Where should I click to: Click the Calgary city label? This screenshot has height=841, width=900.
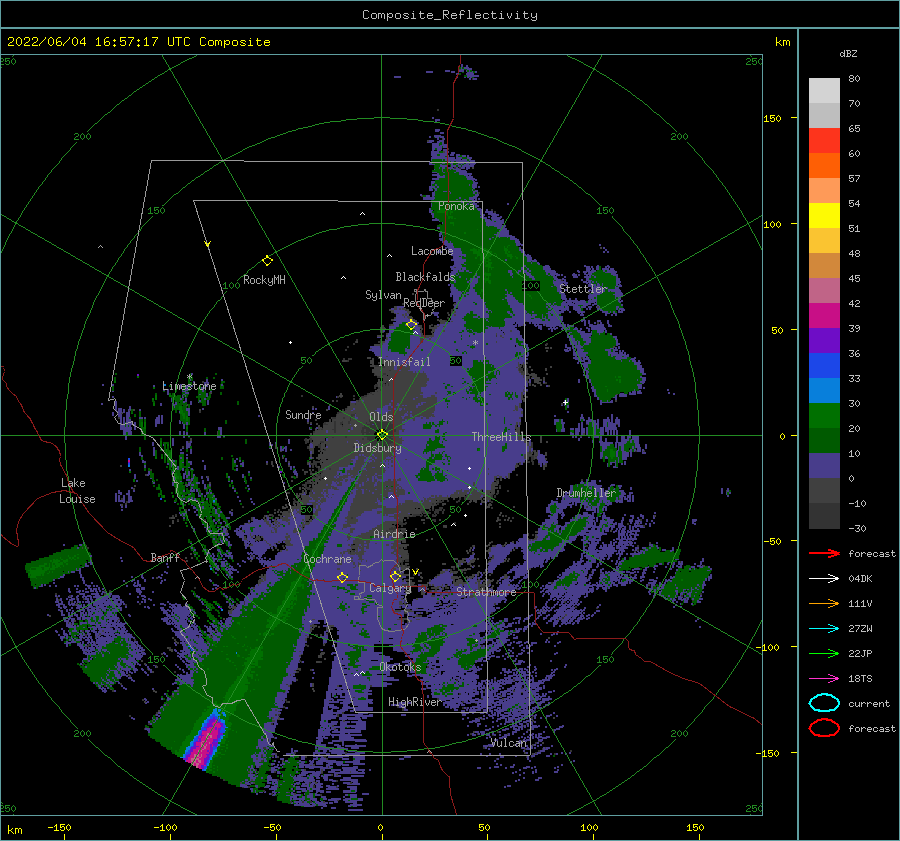coord(390,588)
